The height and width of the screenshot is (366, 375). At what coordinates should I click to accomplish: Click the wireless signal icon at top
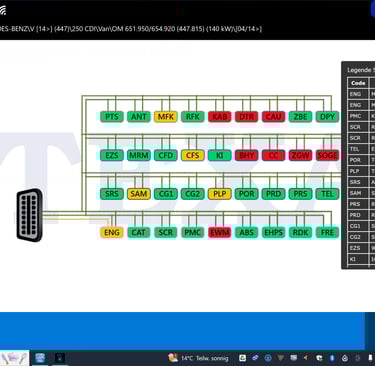[3, 11]
